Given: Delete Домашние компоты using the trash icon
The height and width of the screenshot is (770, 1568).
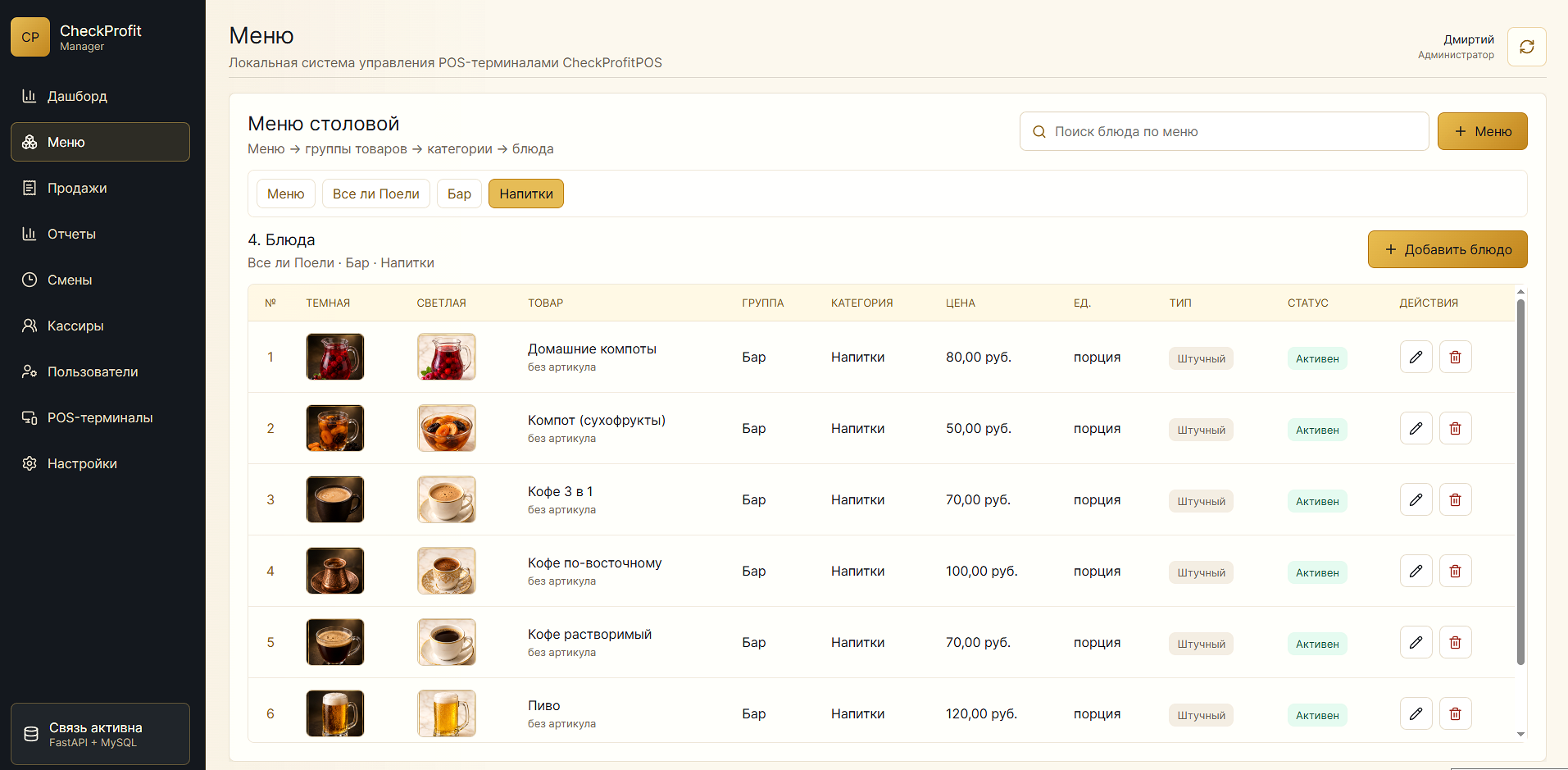Looking at the screenshot, I should (1455, 357).
